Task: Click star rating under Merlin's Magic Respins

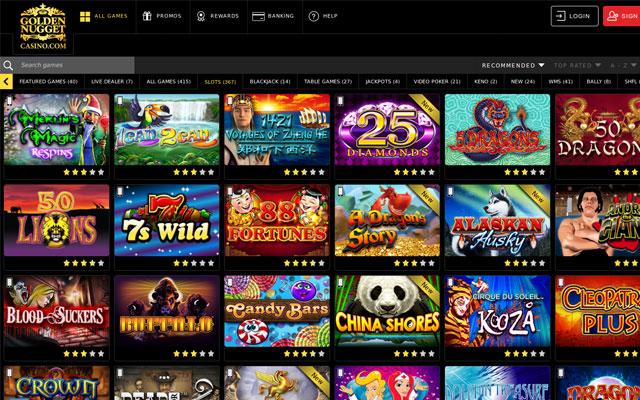Action: 84,172
